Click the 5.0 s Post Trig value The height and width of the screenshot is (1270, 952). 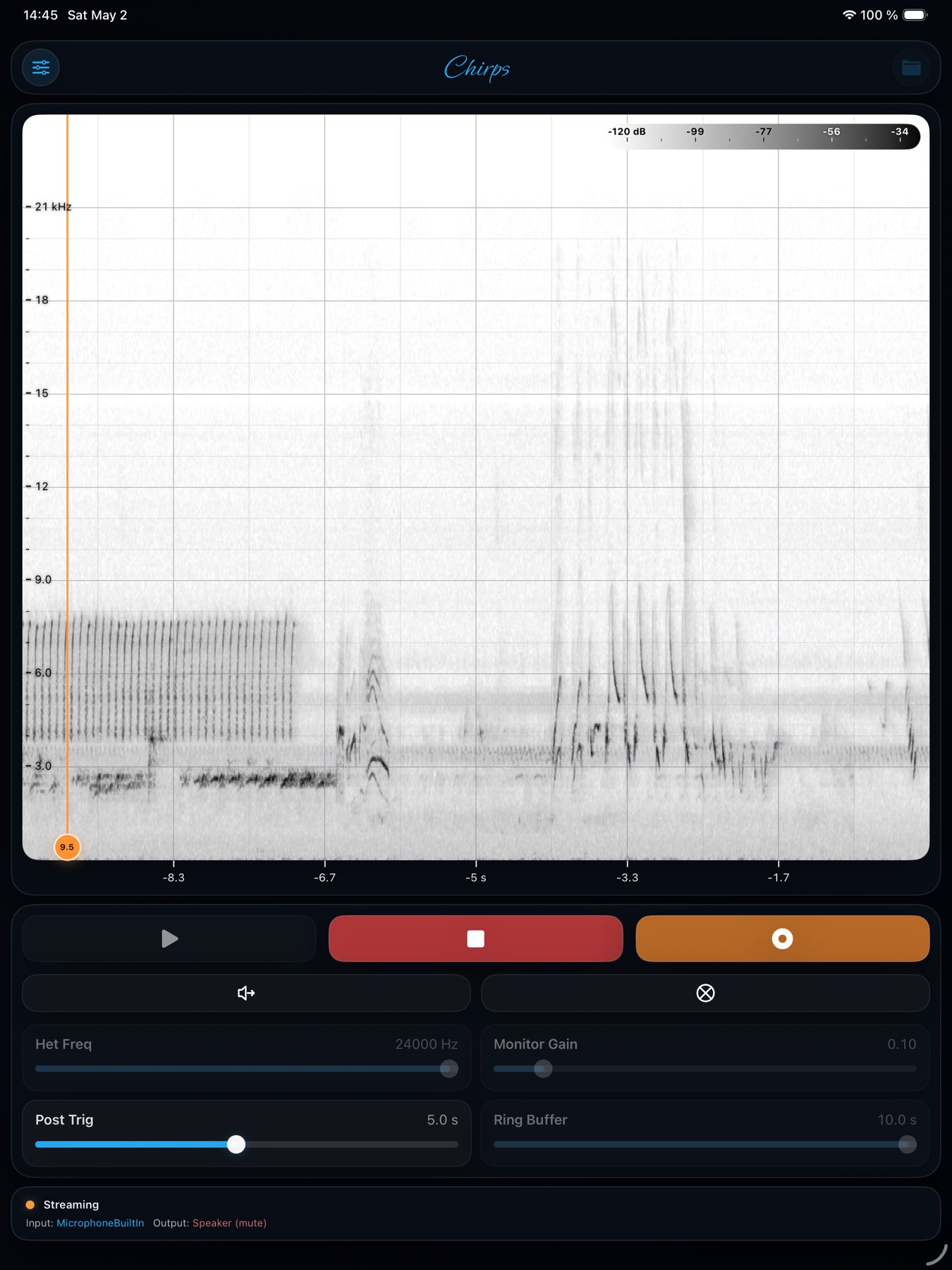[x=442, y=1120]
